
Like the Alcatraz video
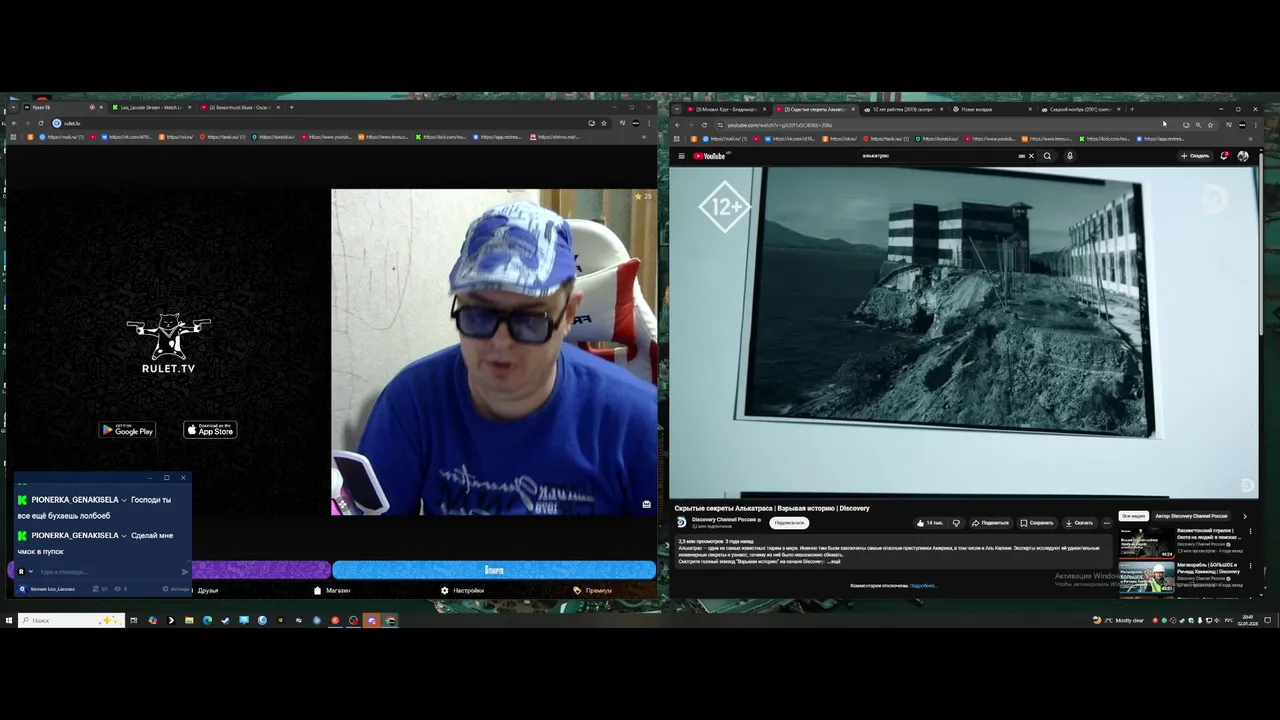coord(930,523)
